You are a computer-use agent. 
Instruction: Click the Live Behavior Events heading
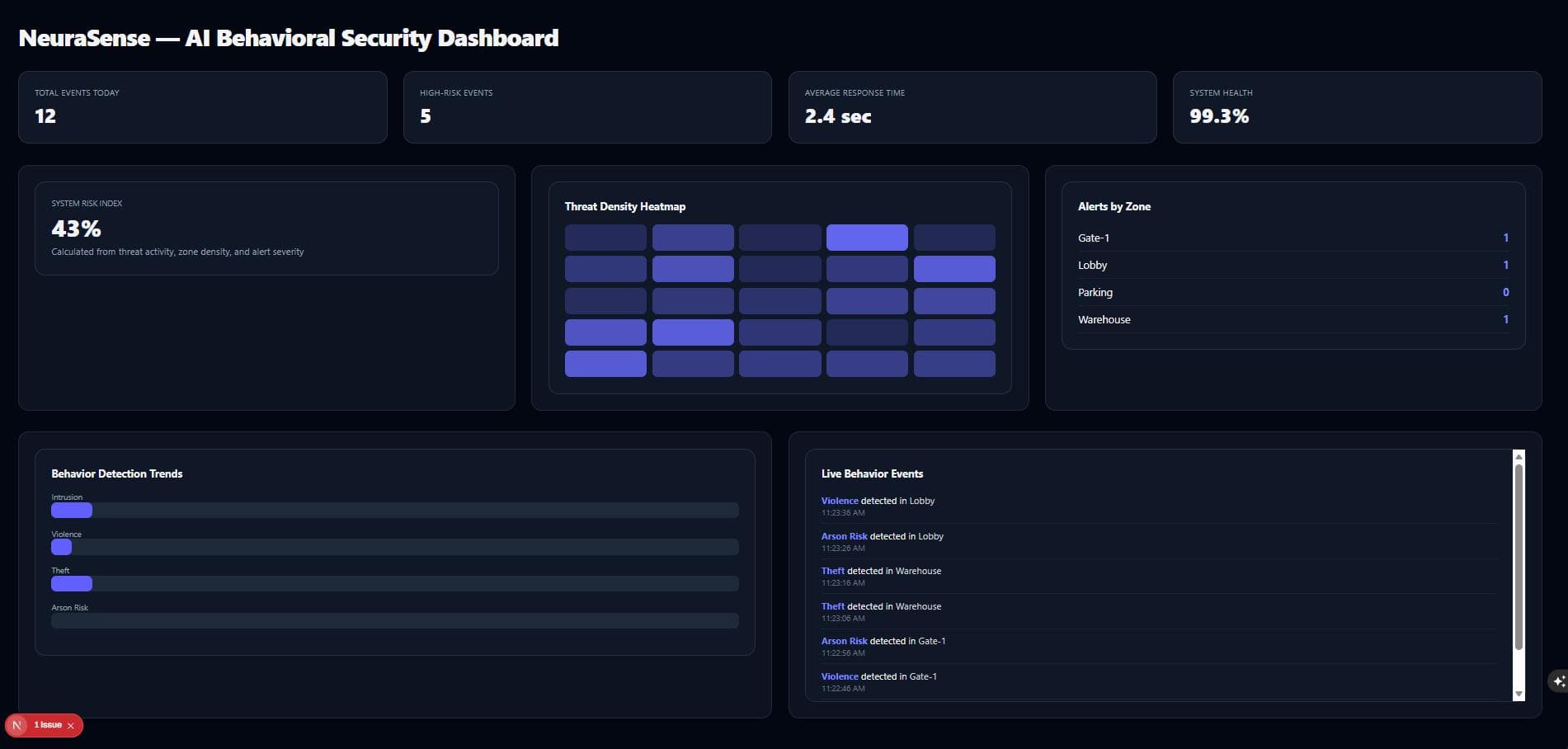click(x=872, y=473)
